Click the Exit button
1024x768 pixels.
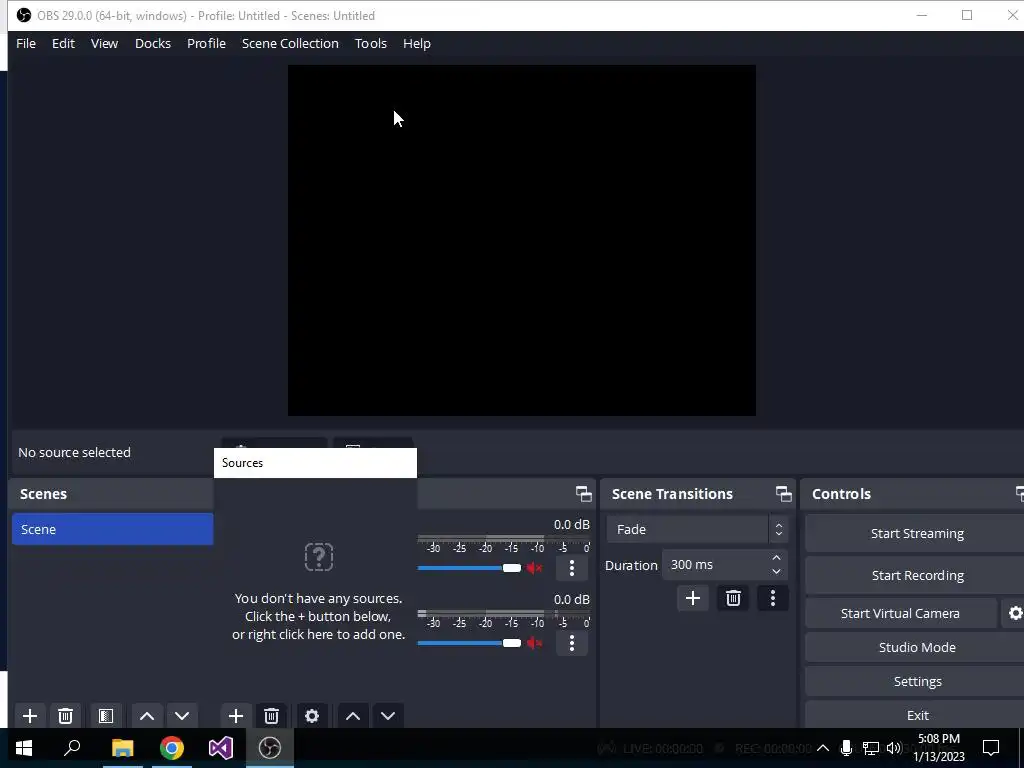(x=916, y=715)
